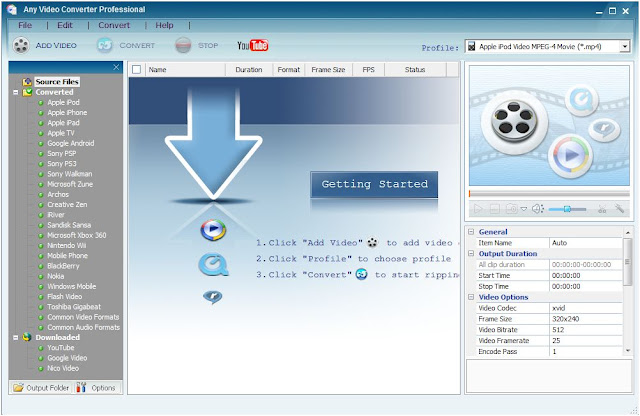Click the Convert toolbar icon

click(104, 45)
